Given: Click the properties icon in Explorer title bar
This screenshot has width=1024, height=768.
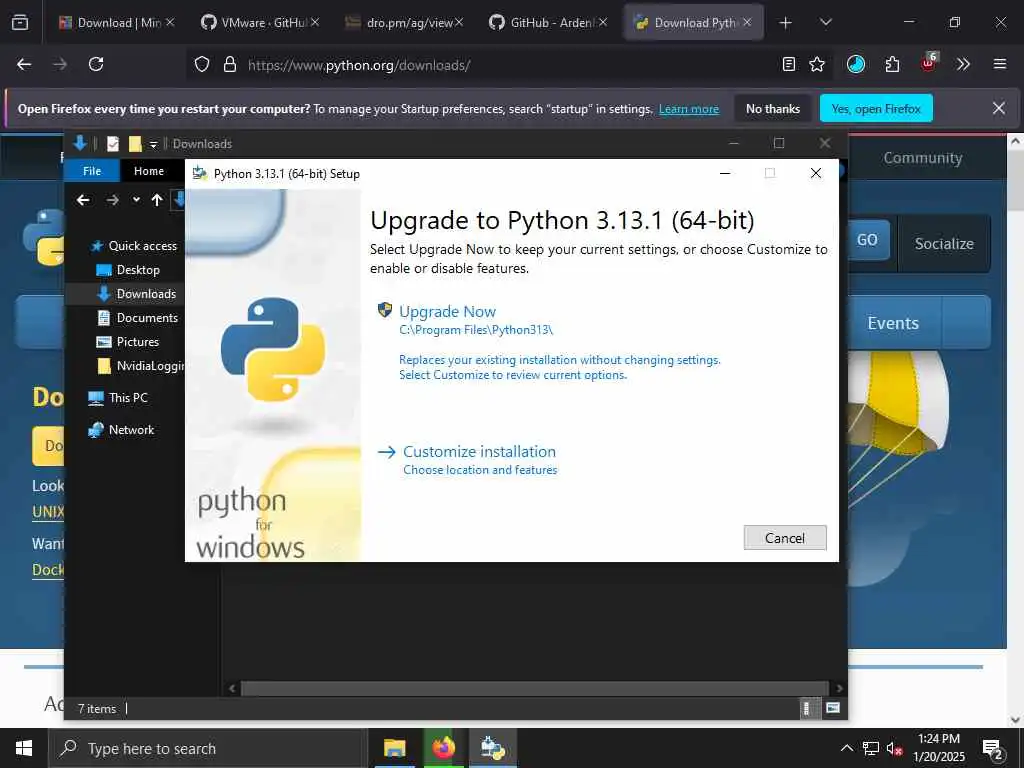Looking at the screenshot, I should (x=113, y=144).
